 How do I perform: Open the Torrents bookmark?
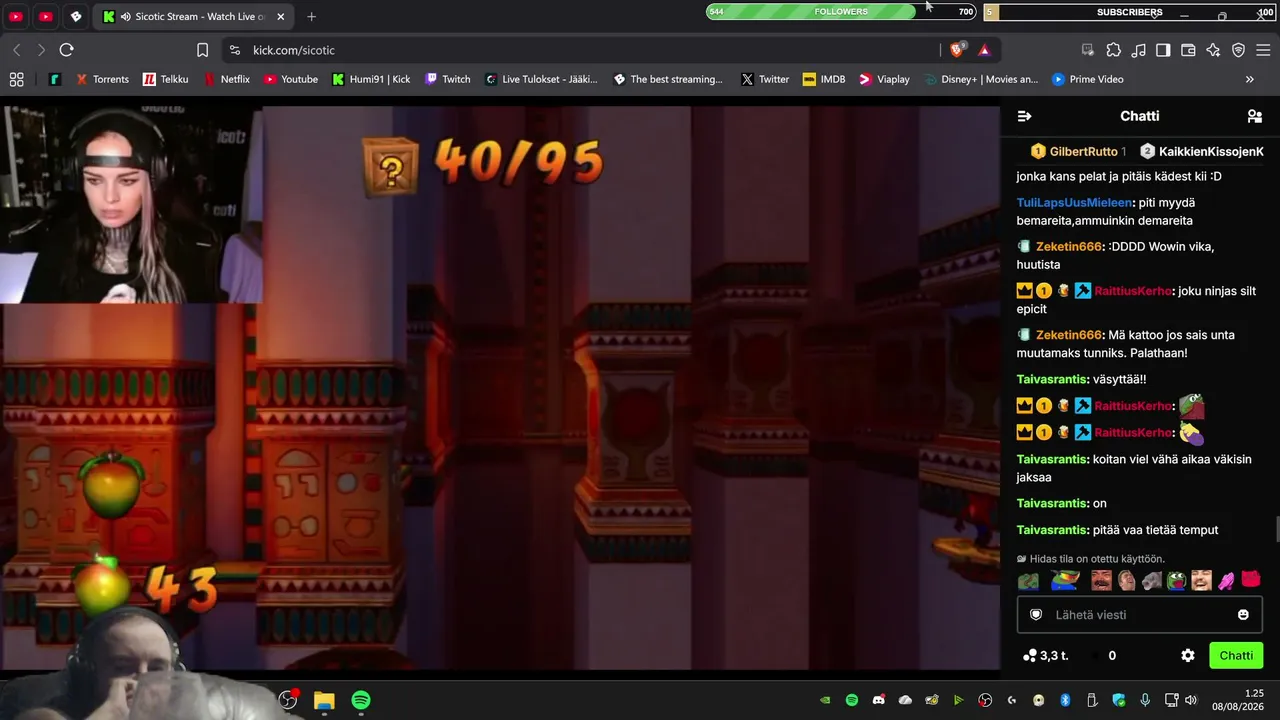point(101,79)
